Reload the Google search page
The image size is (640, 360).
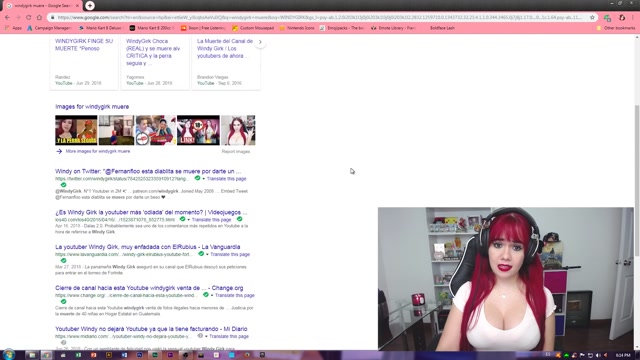point(29,18)
